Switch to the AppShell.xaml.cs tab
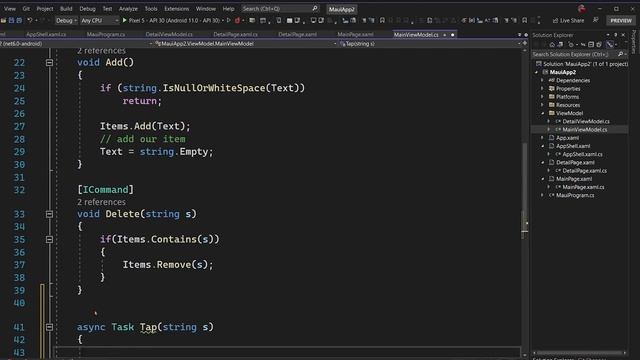 [46, 35]
